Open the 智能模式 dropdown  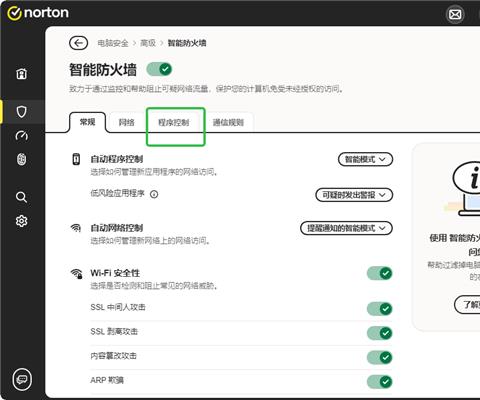click(365, 159)
